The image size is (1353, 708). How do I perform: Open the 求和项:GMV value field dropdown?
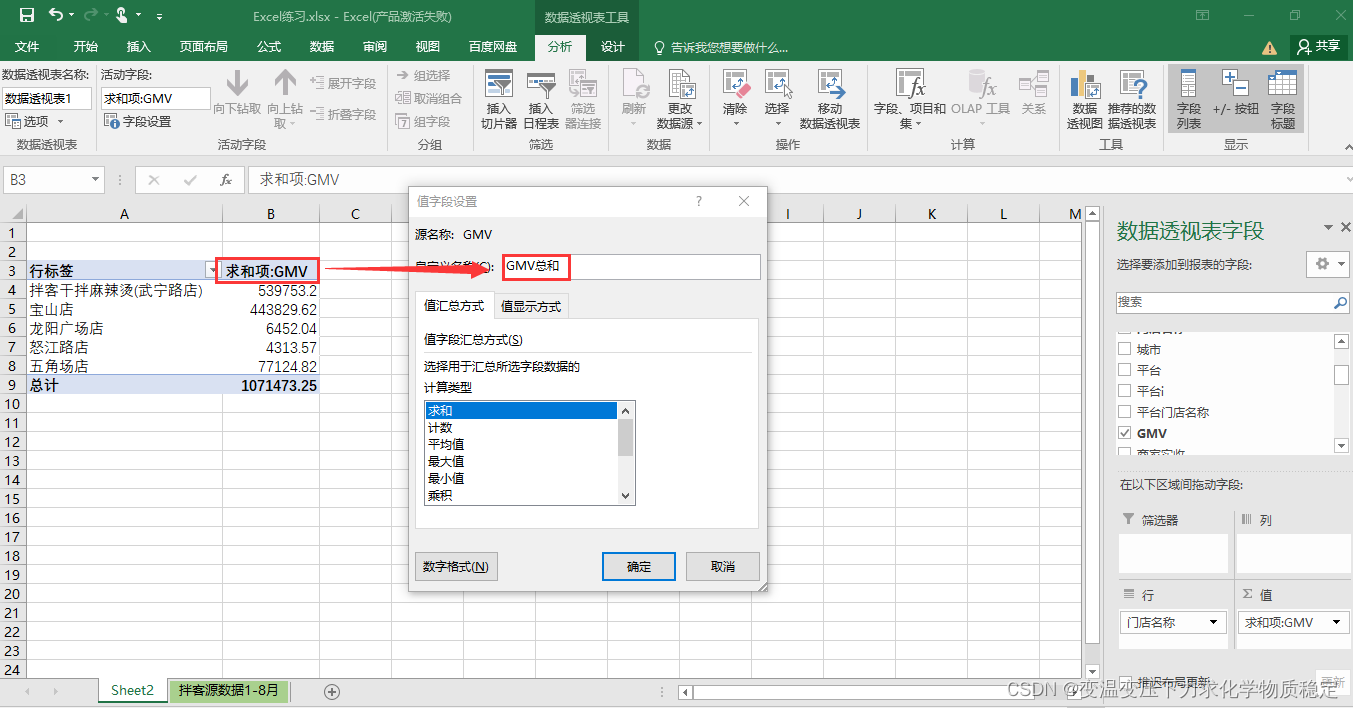click(1335, 622)
